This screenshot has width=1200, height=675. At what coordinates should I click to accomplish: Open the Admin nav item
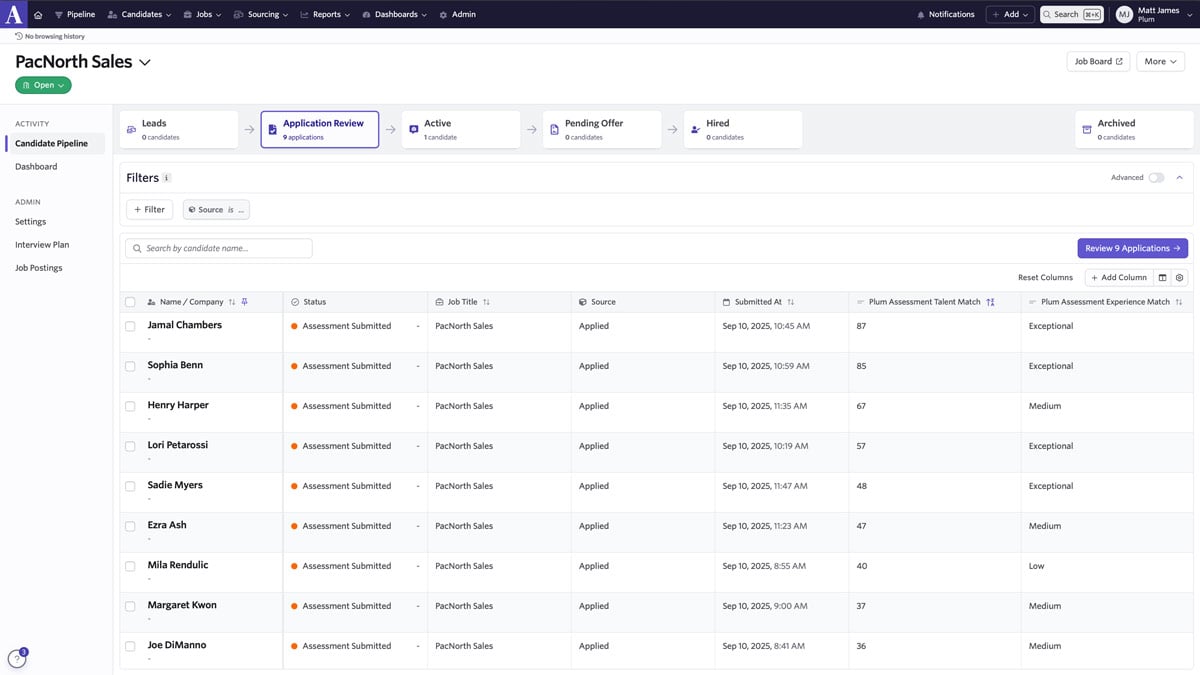pos(457,15)
